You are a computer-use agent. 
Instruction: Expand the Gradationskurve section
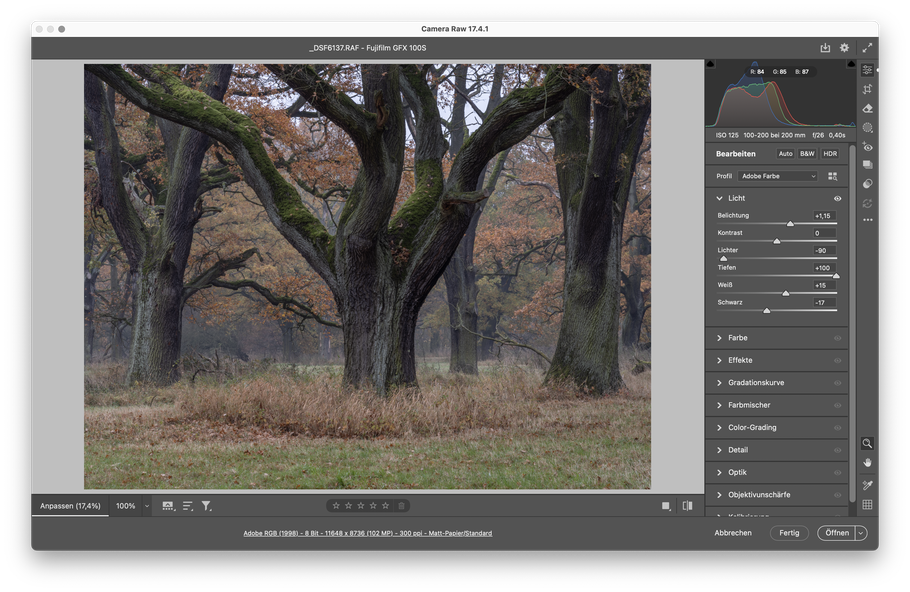click(x=720, y=383)
